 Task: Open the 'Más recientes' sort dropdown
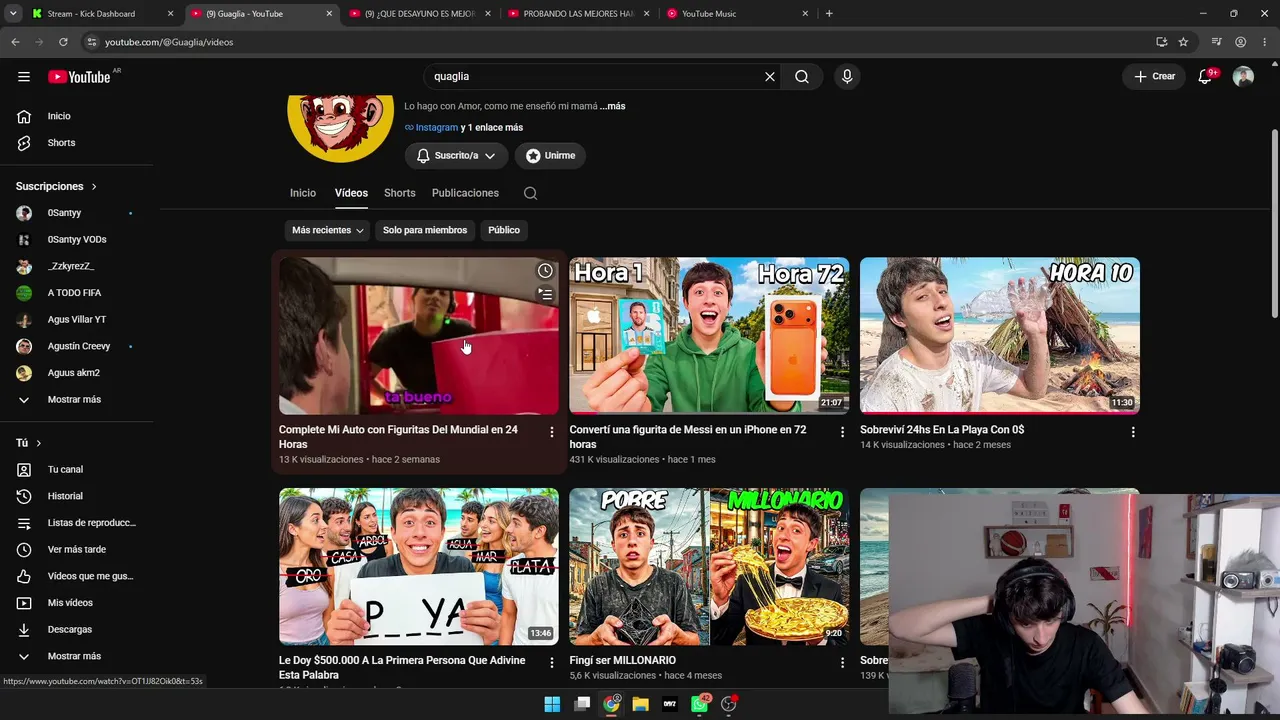(x=327, y=230)
